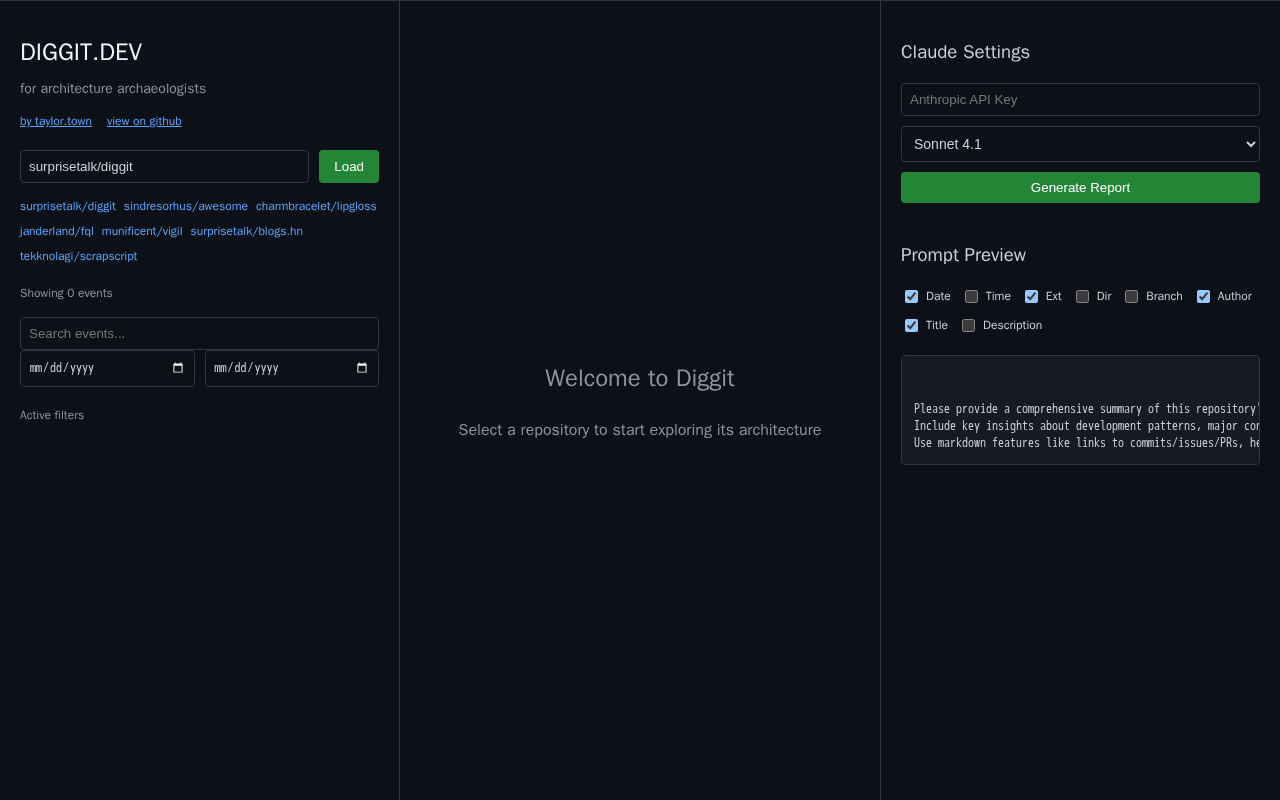Screen dimensions: 1280x800
Task: Select the sindresorhus/awesome repository link
Action: pyautogui.click(x=185, y=206)
